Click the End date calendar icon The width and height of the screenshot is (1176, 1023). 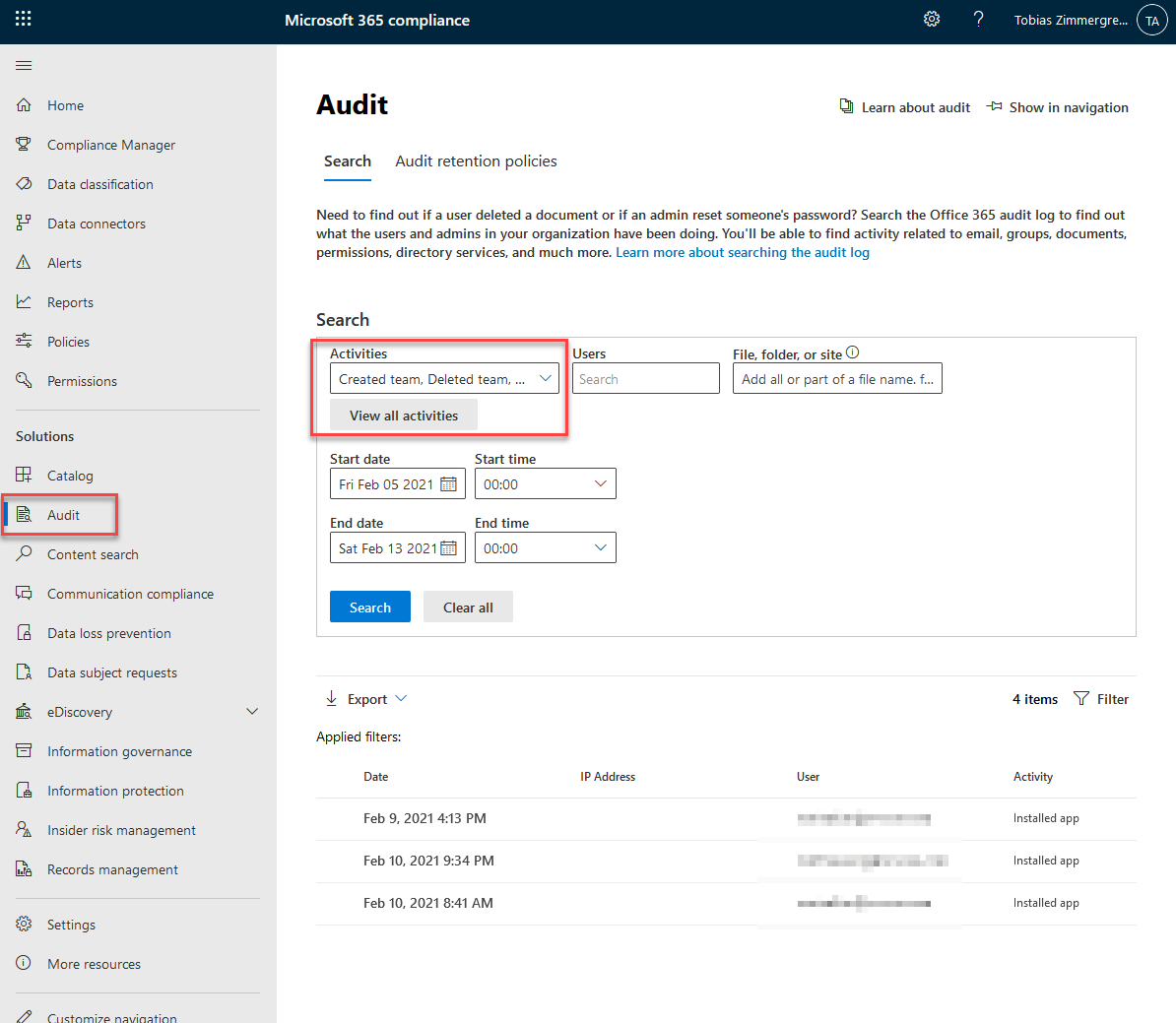click(x=449, y=548)
